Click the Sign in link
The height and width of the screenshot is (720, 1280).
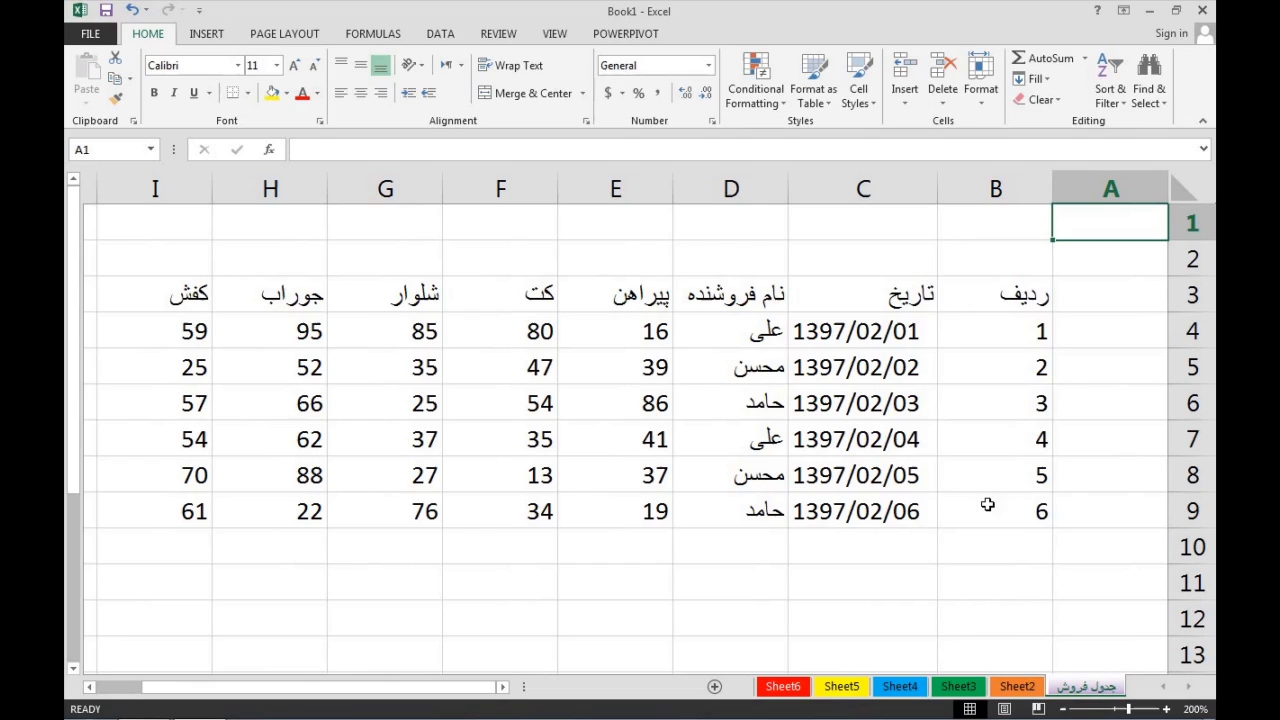tap(1171, 33)
